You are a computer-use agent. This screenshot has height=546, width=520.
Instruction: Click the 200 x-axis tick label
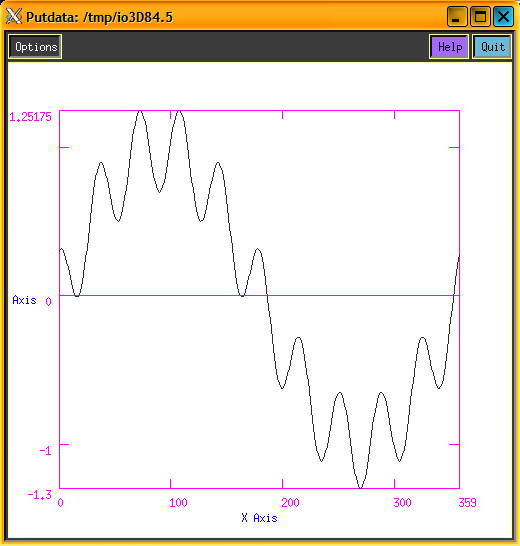point(290,502)
